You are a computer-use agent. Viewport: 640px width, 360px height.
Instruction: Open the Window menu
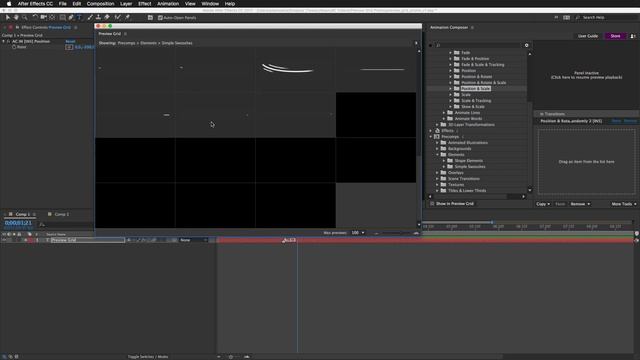[210, 4]
